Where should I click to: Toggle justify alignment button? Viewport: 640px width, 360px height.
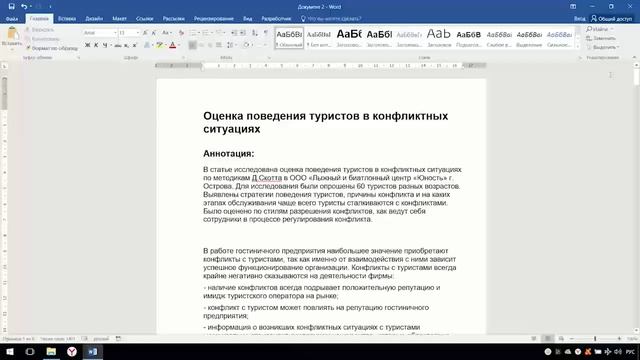219,45
